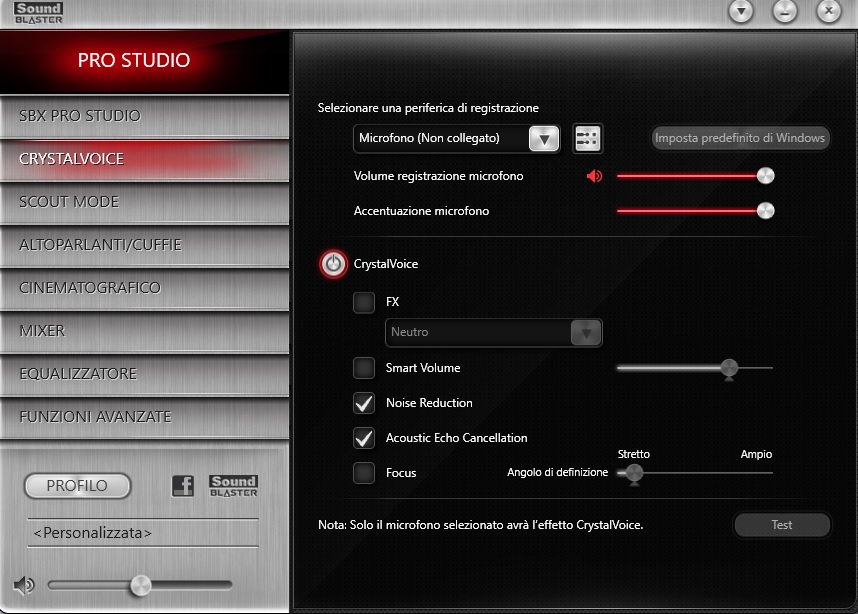Image resolution: width=858 pixels, height=614 pixels.
Task: Enable the FX checkbox
Action: coord(364,302)
